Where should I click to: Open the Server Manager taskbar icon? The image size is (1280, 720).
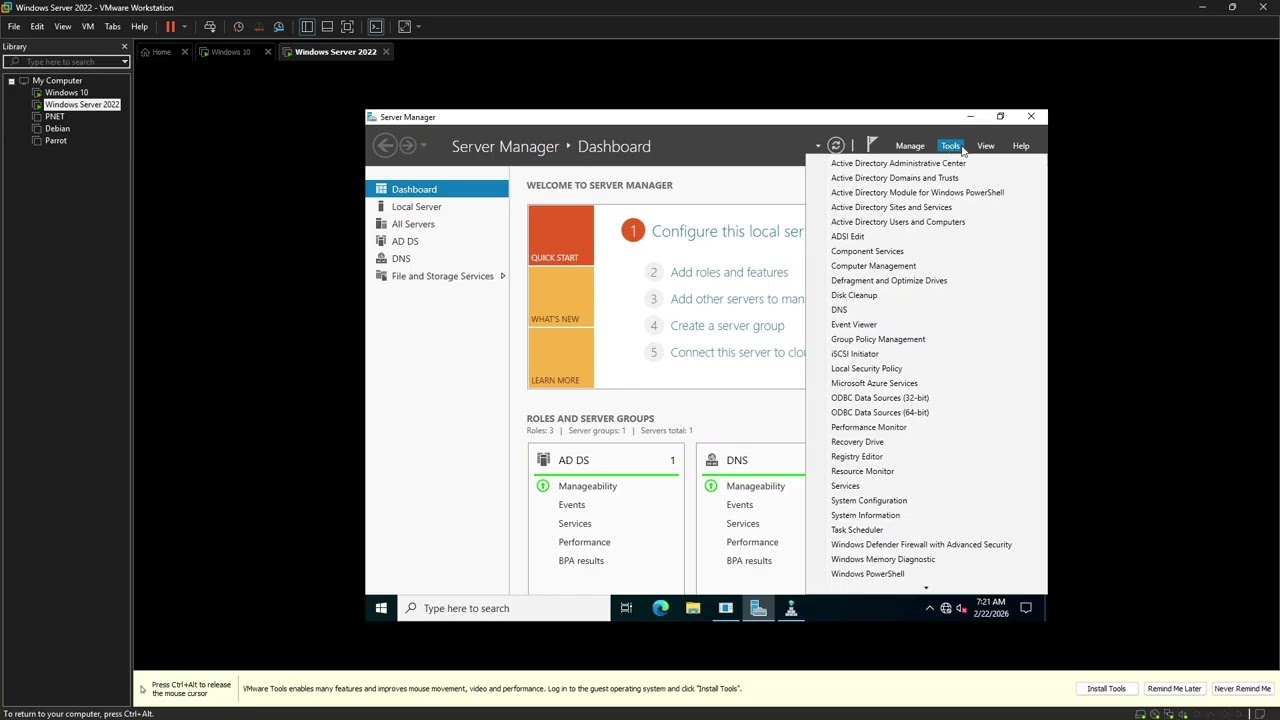coord(758,608)
